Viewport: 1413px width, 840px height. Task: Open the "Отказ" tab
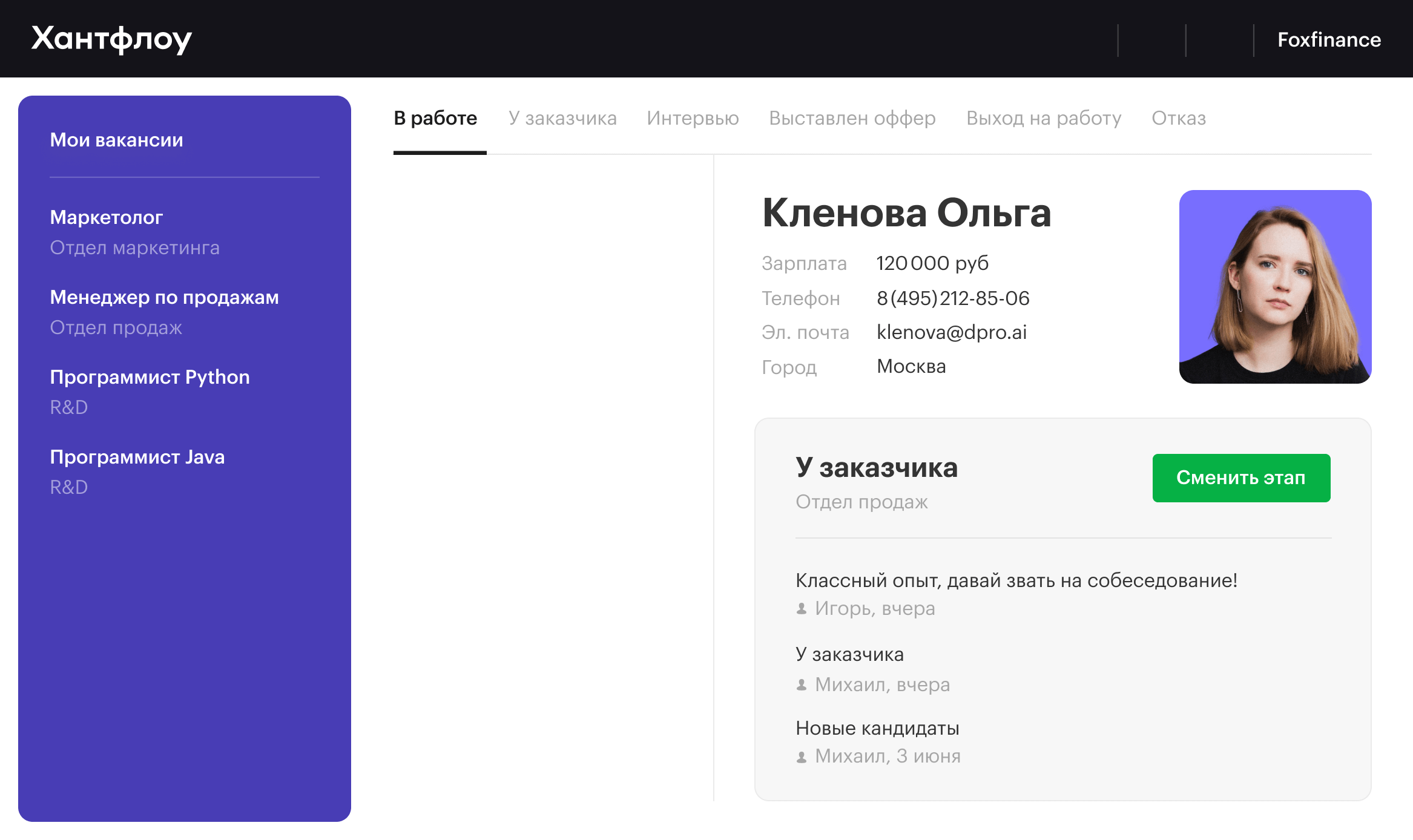[1179, 118]
